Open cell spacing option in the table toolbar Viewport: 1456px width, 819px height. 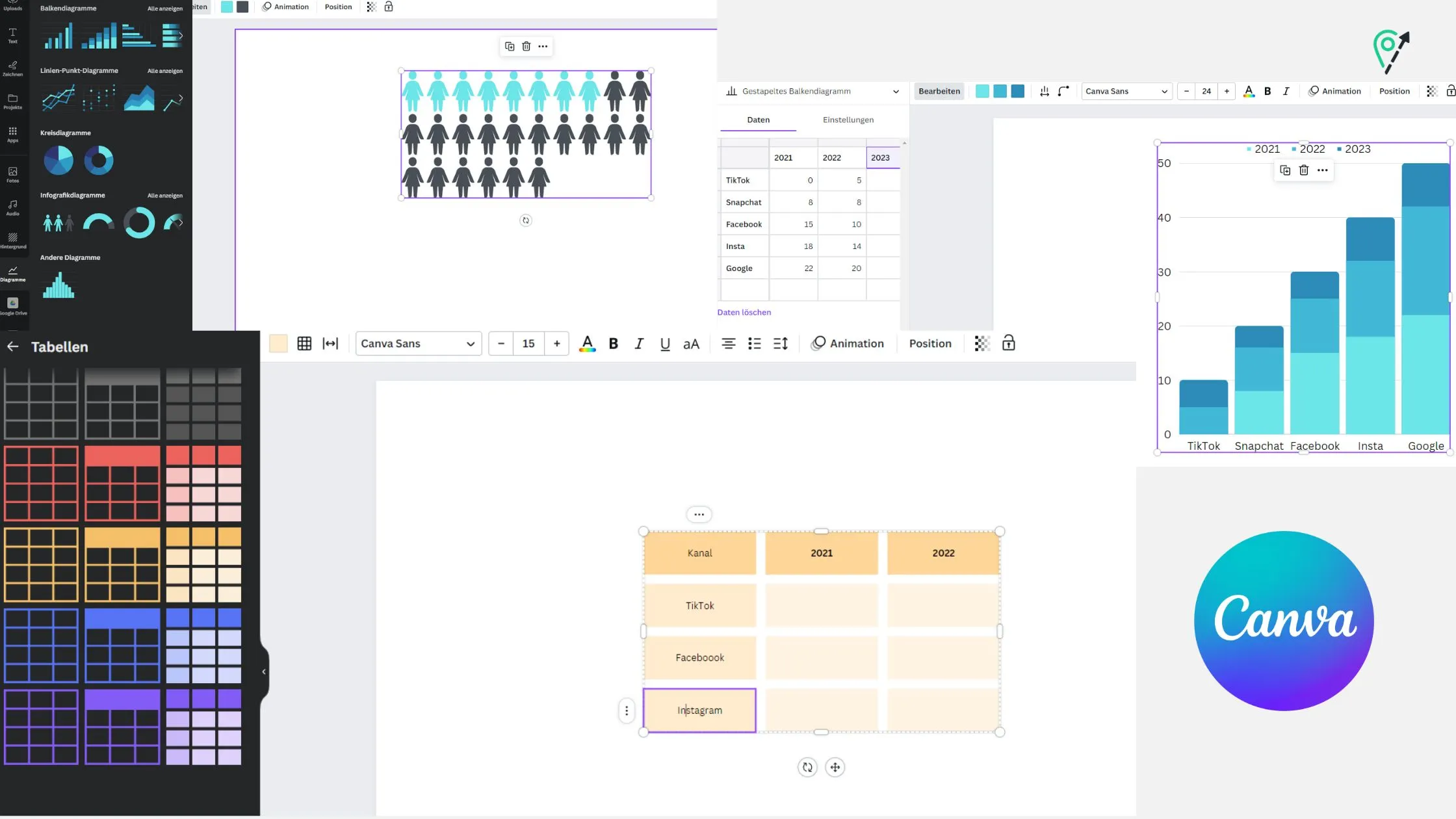click(330, 343)
